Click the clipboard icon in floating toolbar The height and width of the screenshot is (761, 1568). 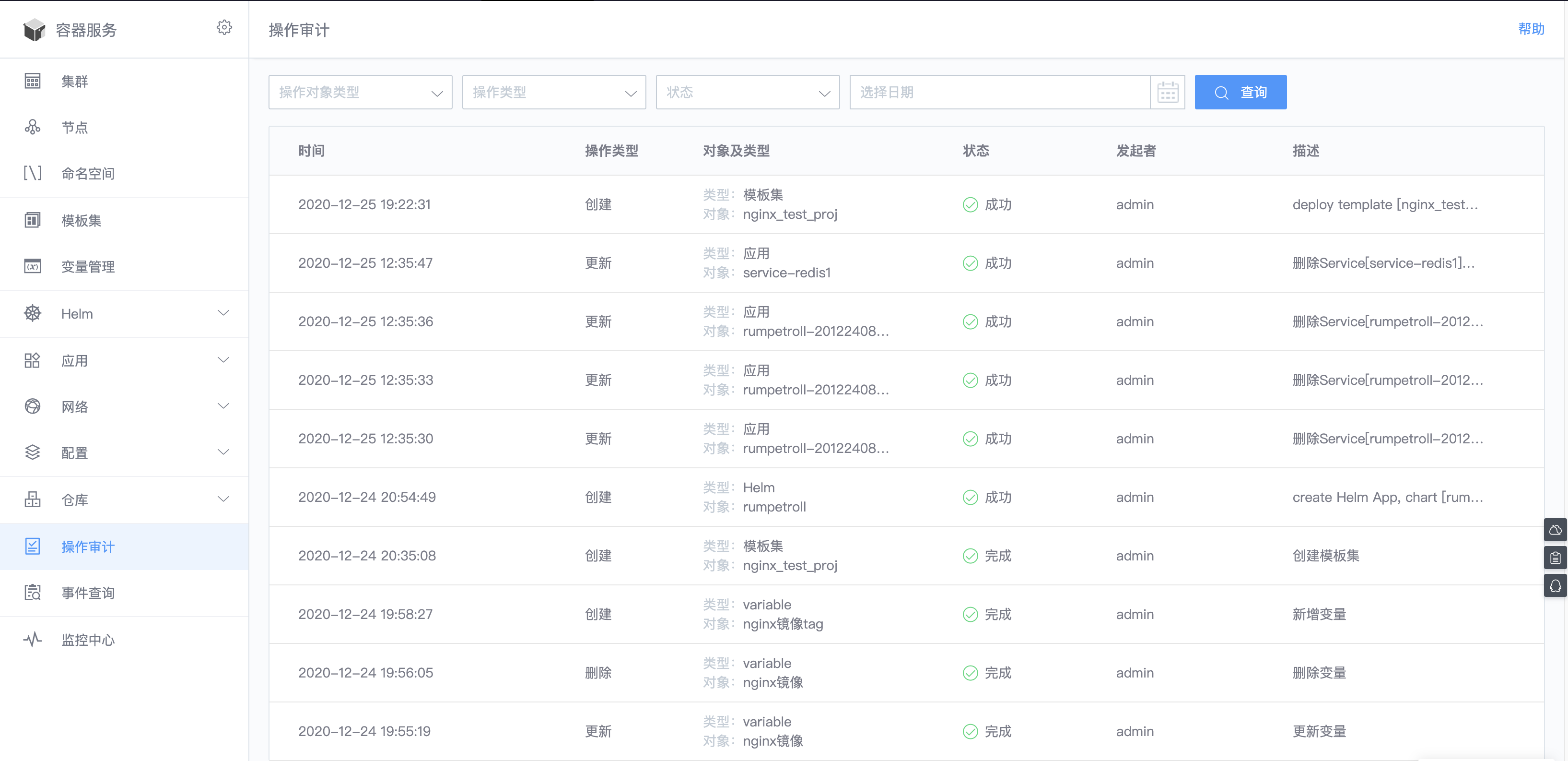1555,558
